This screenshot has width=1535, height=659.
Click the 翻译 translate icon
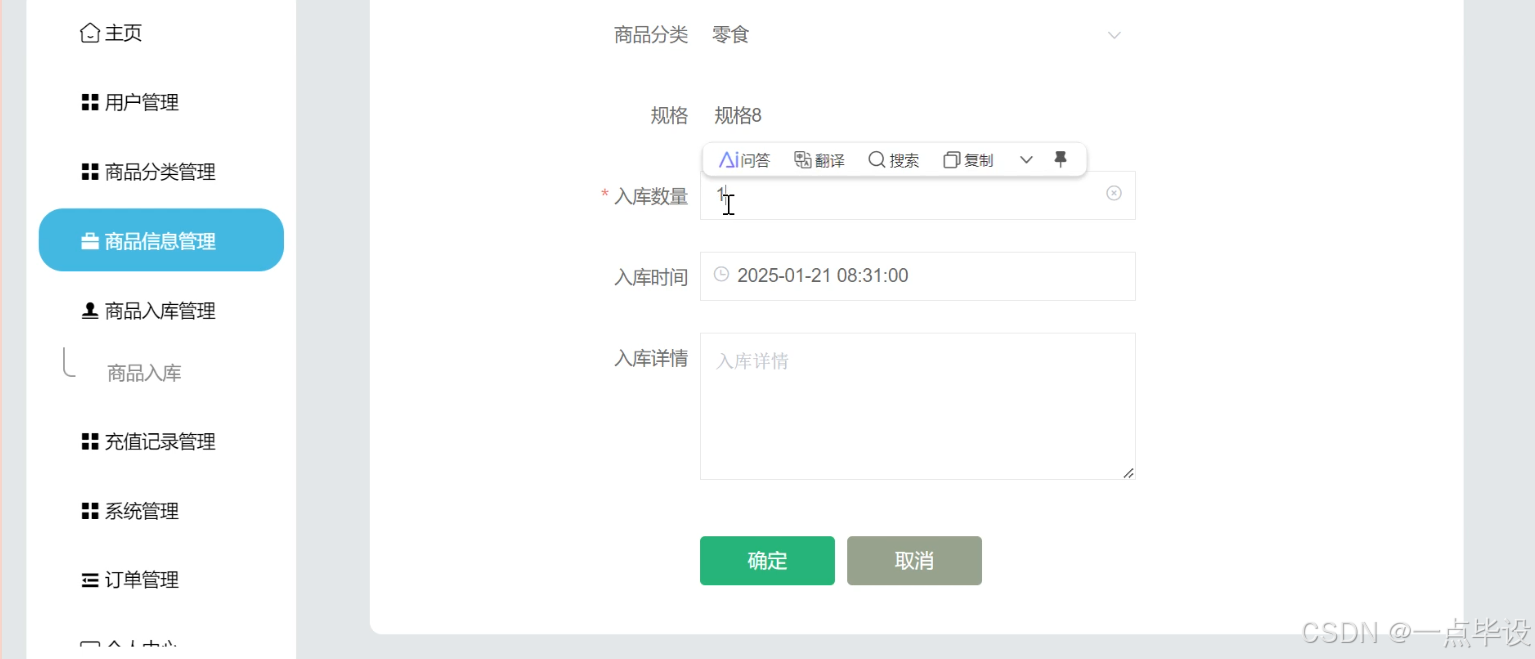[x=803, y=159]
